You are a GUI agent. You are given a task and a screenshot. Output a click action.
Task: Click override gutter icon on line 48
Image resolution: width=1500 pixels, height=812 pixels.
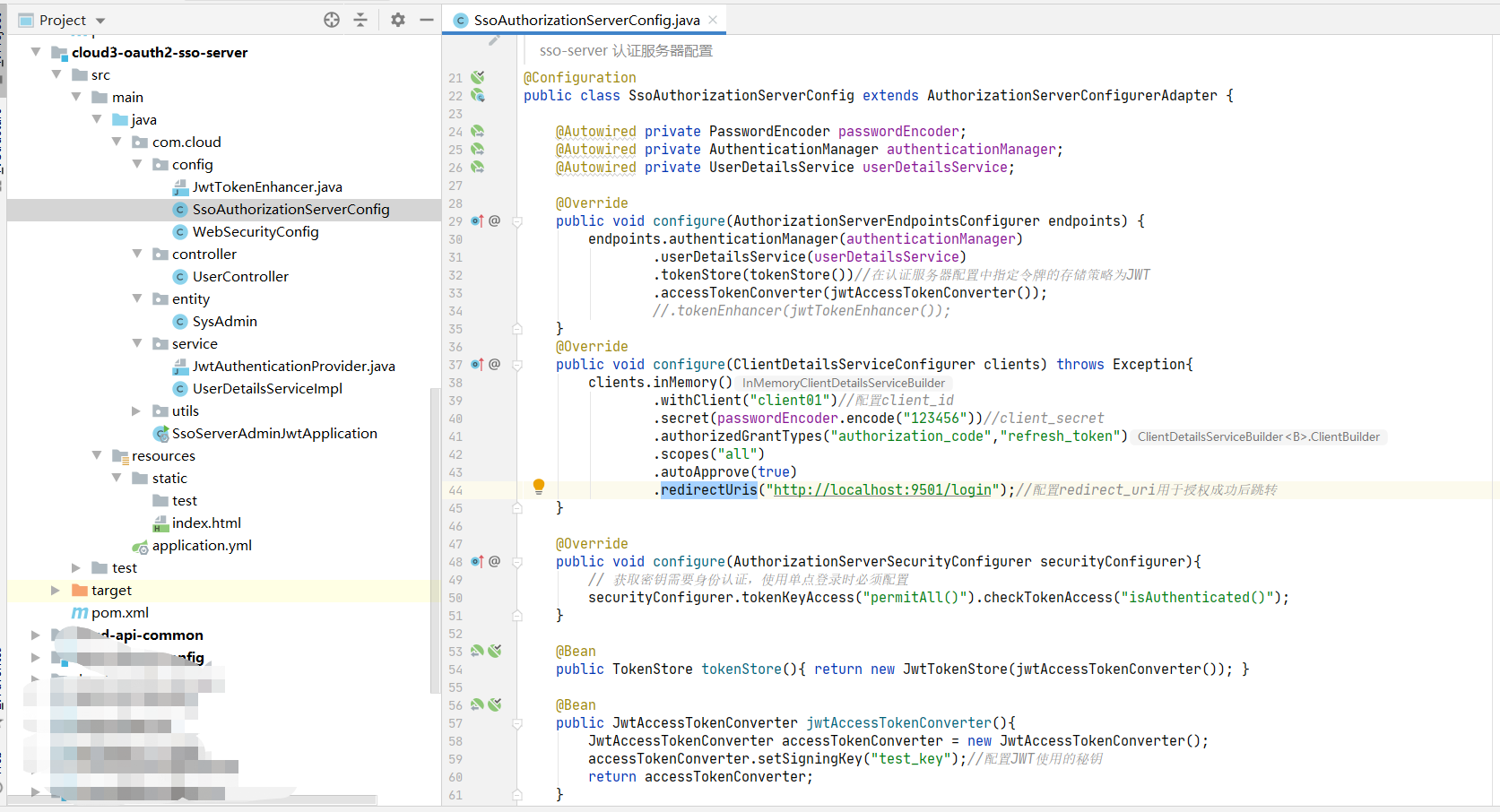477,561
